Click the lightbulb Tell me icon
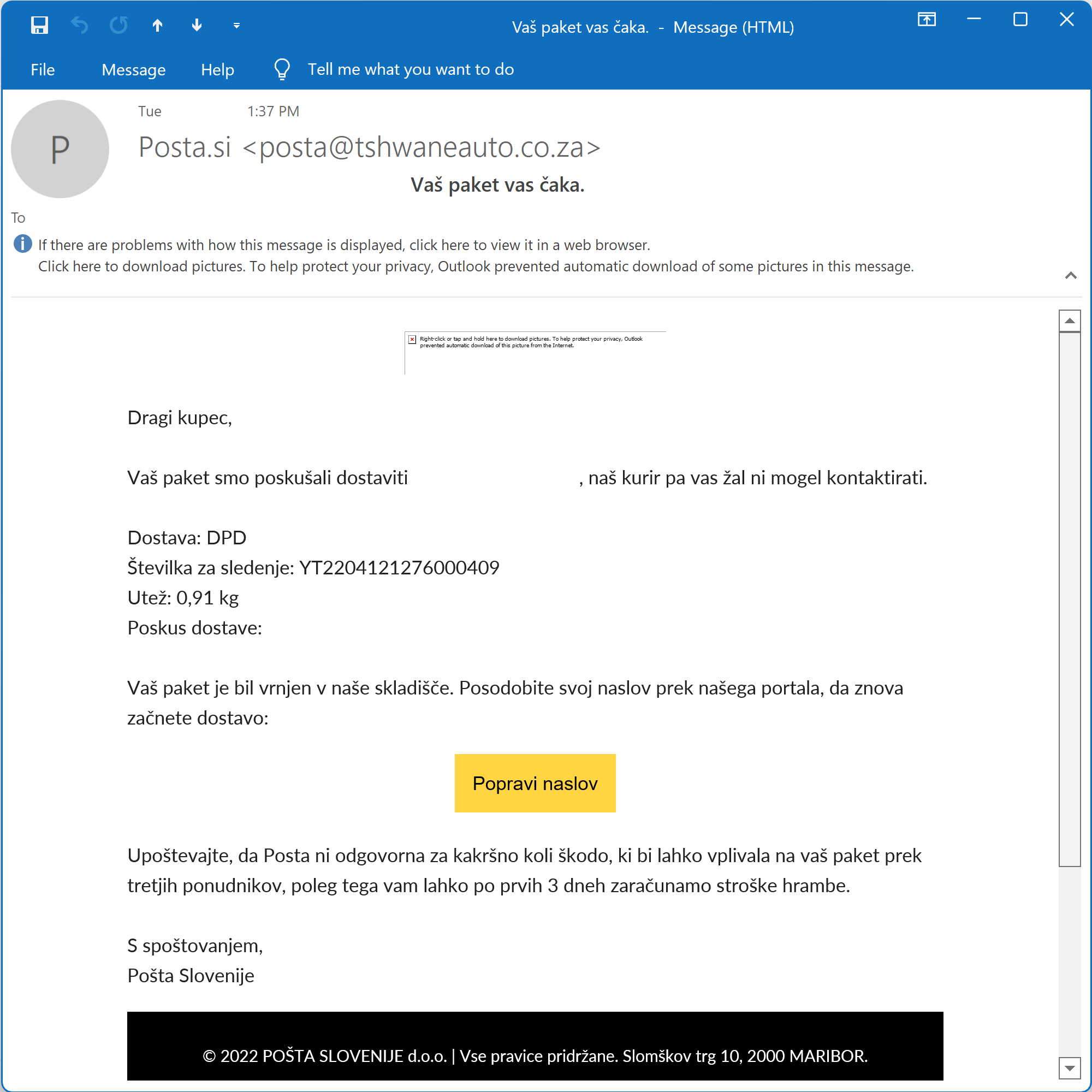1092x1092 pixels. (x=282, y=69)
